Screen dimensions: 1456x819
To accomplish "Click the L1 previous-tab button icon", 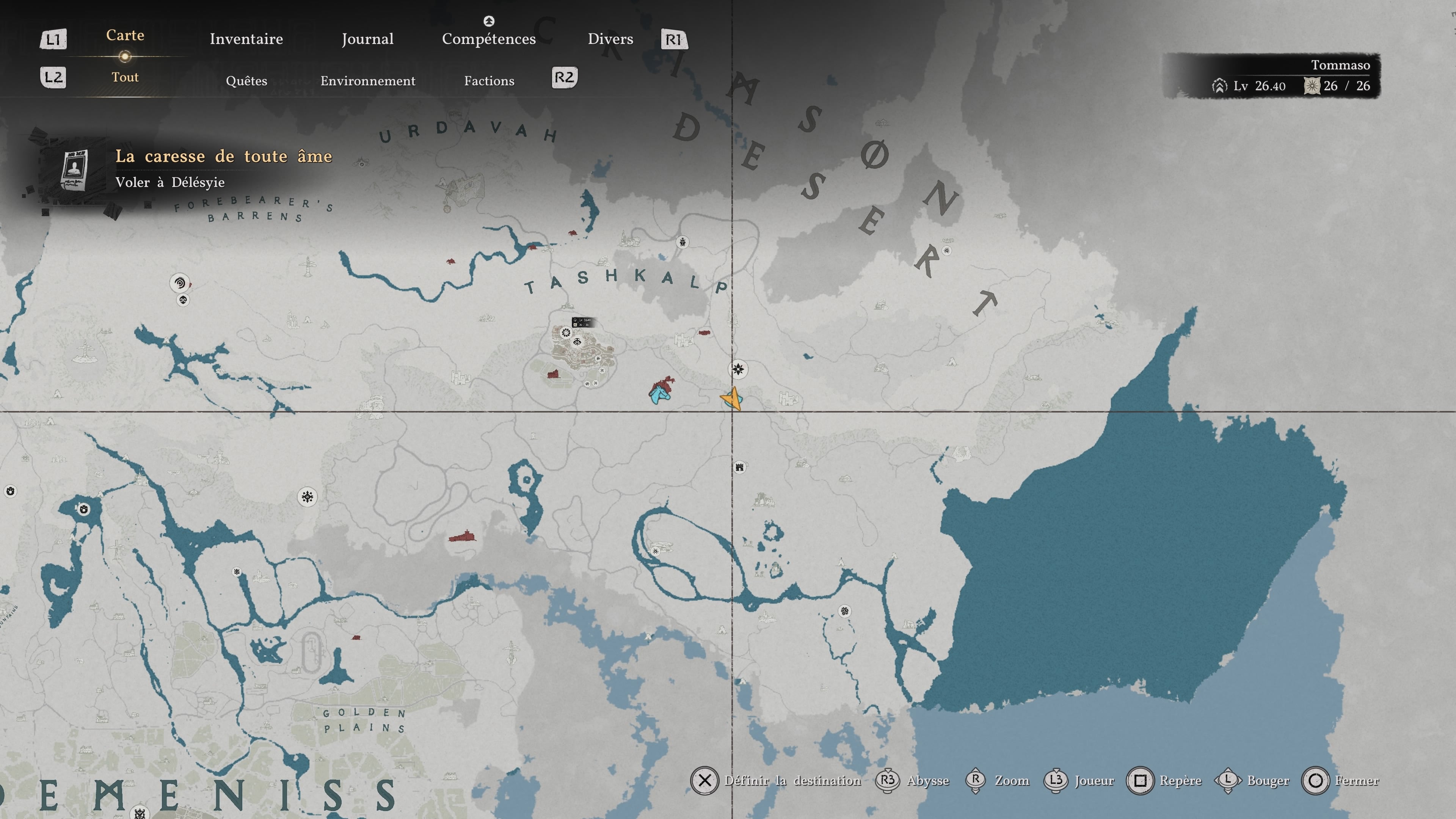I will point(53,39).
